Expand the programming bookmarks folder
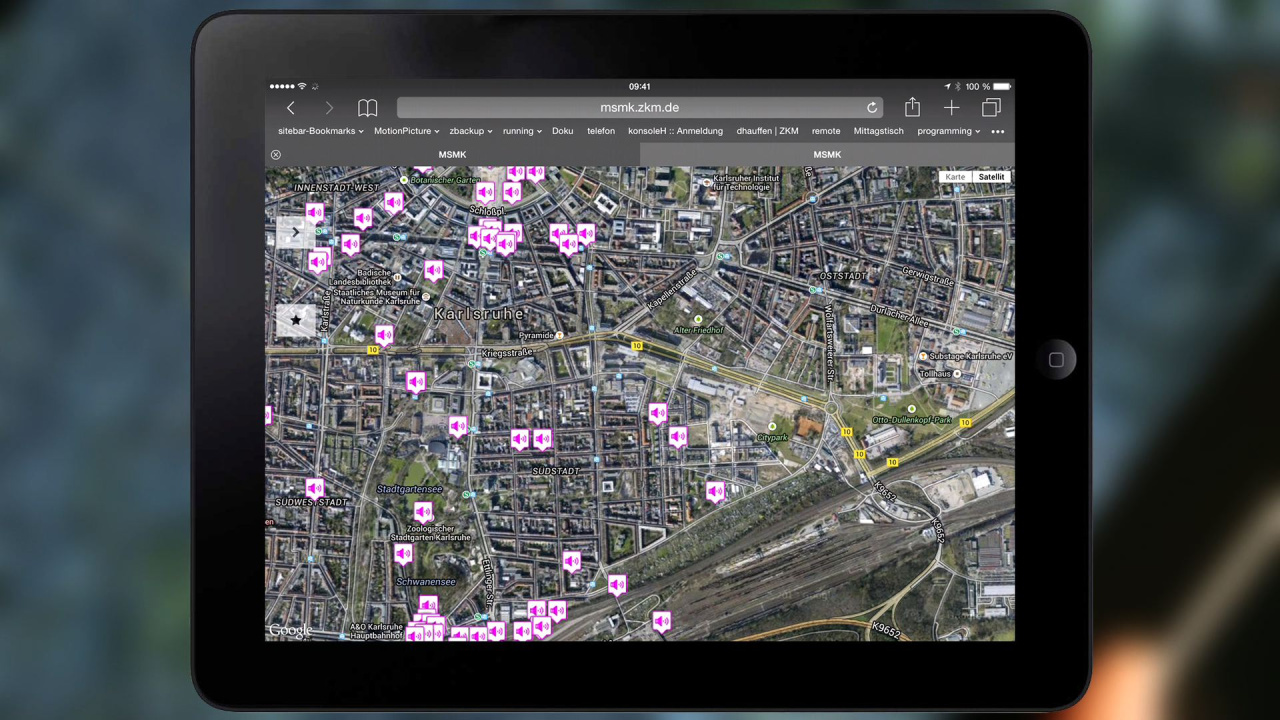This screenshot has height=720, width=1280. 948,131
